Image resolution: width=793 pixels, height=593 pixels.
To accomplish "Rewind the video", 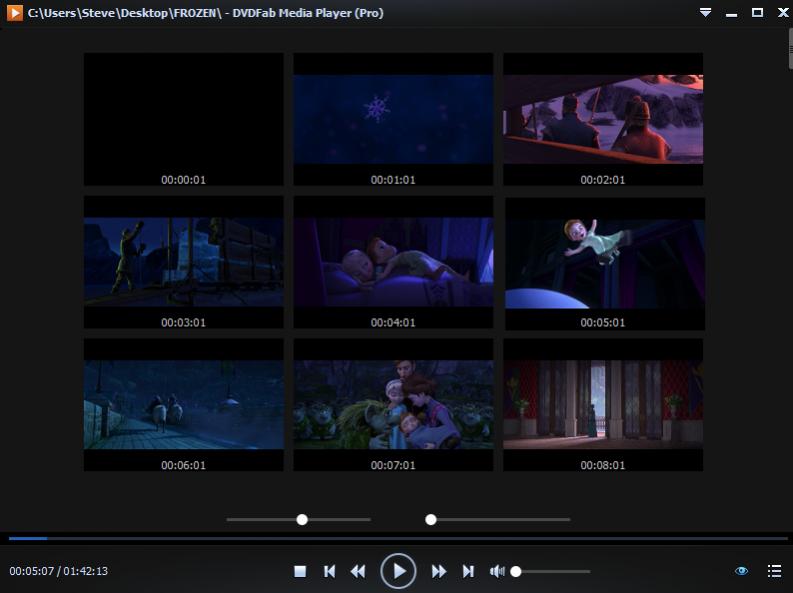I will (x=358, y=571).
